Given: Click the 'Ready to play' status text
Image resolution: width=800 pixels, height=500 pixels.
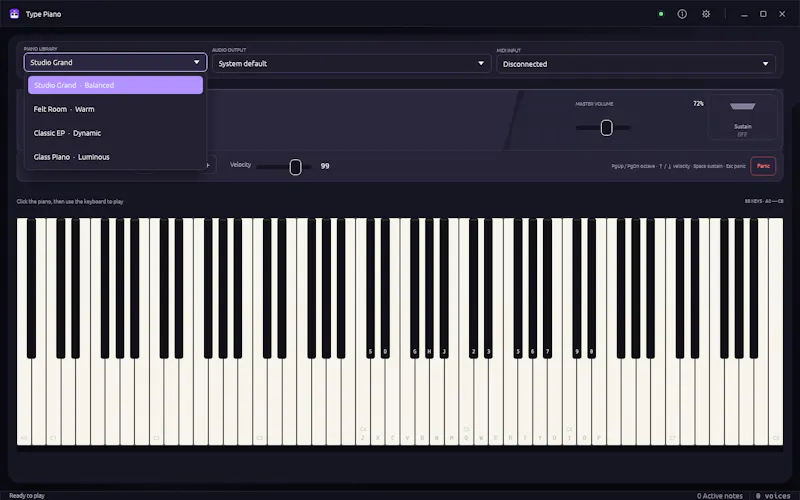Looking at the screenshot, I should (27, 495).
